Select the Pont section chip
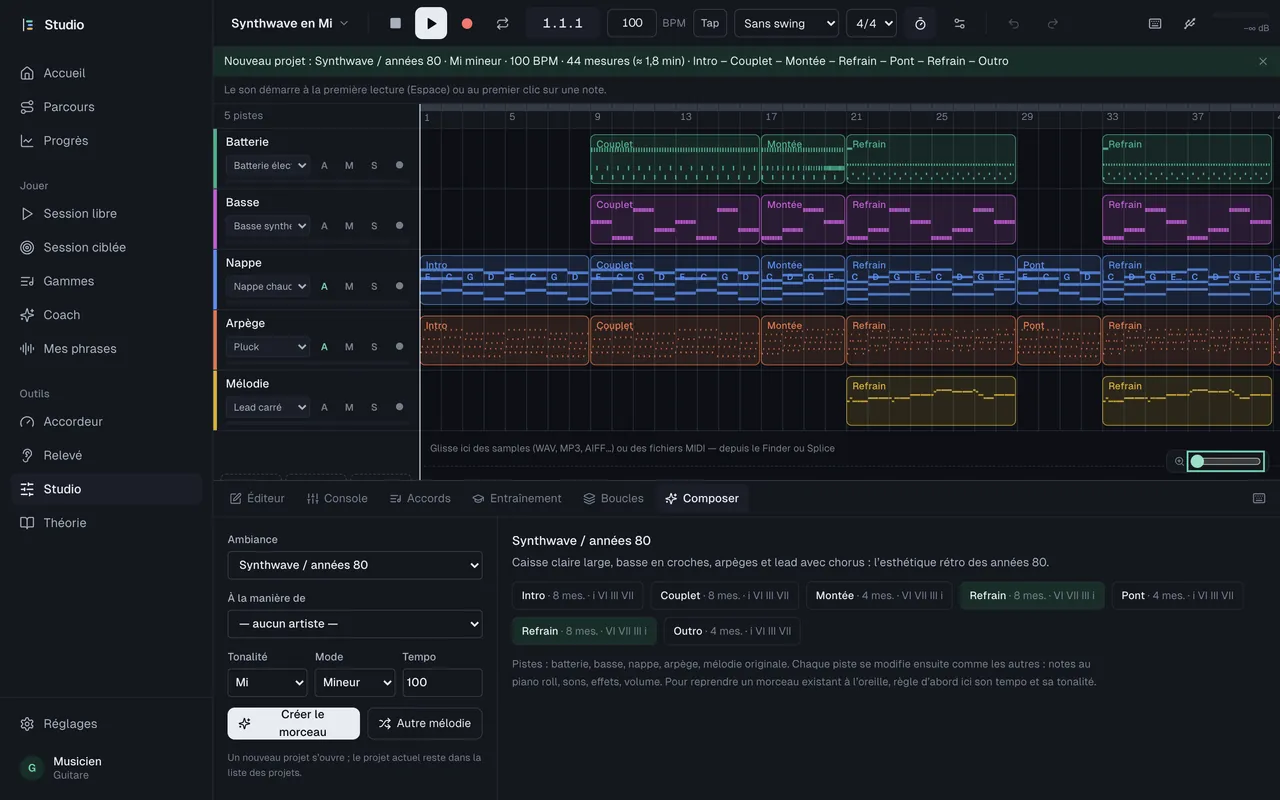This screenshot has height=800, width=1280. click(x=1177, y=596)
